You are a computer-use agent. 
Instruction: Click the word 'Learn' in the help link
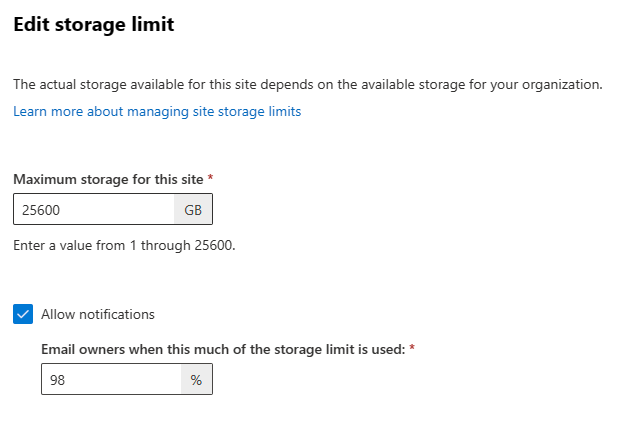coord(31,111)
